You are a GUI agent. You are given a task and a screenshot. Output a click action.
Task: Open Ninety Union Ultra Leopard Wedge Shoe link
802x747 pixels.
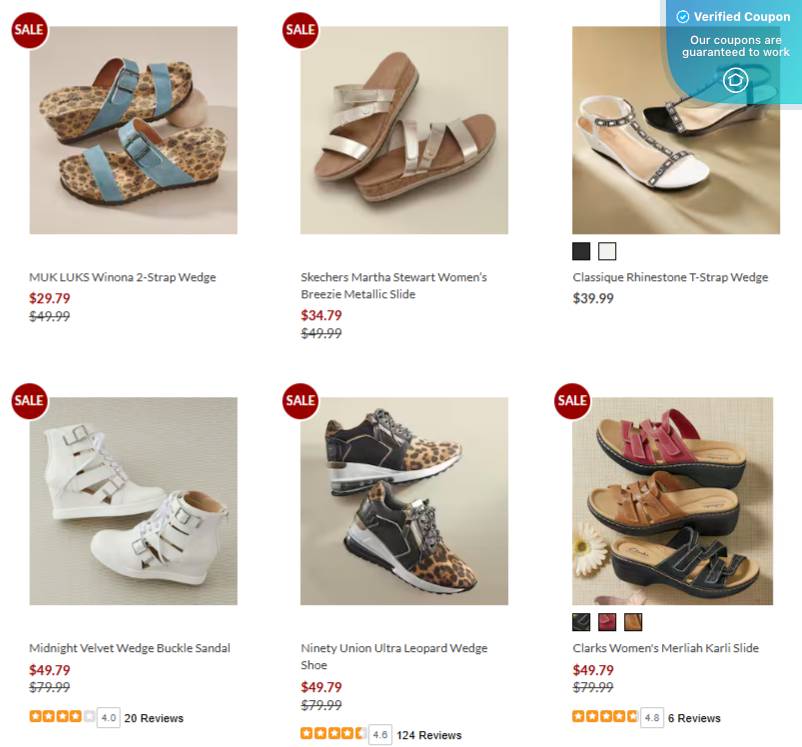[393, 656]
